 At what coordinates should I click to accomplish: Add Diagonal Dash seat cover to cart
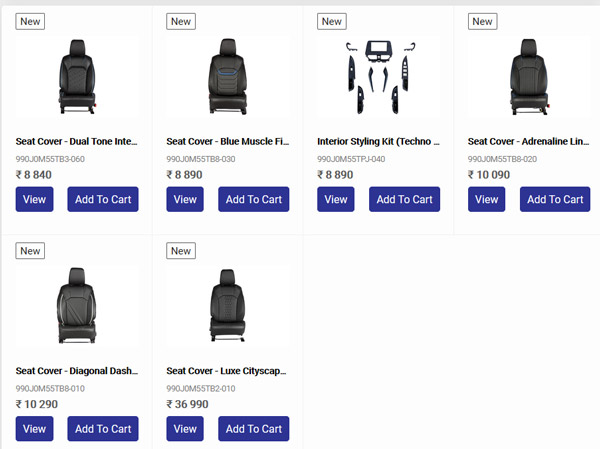pos(103,429)
